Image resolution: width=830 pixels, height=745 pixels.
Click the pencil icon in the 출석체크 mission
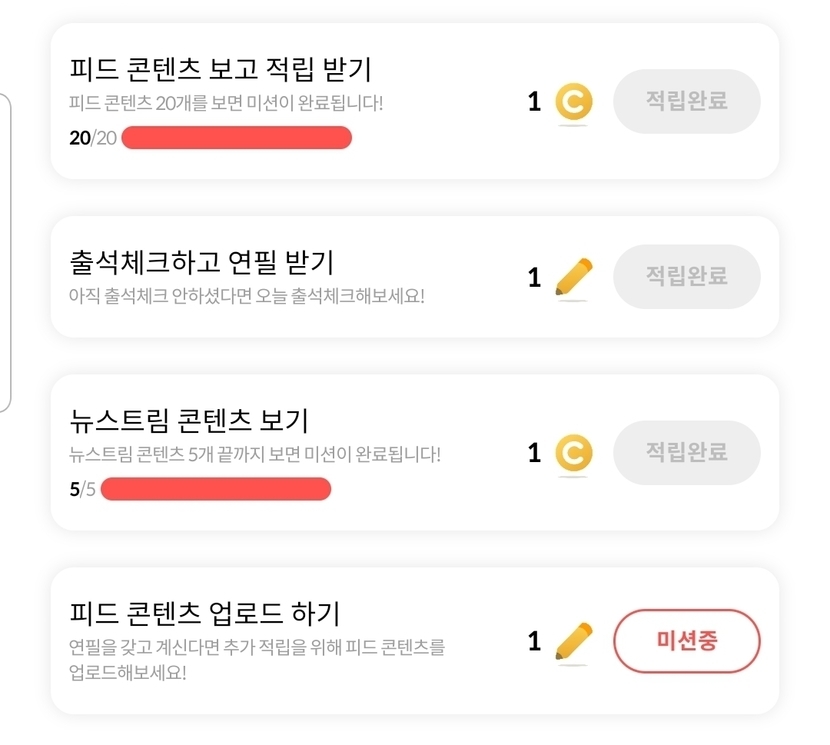click(573, 277)
